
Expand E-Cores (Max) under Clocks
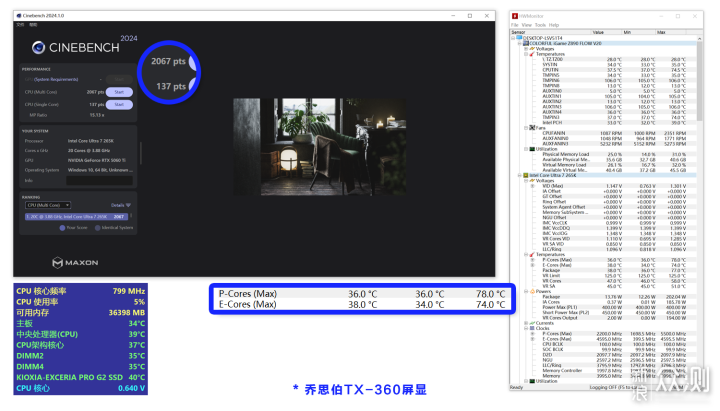[533, 339]
